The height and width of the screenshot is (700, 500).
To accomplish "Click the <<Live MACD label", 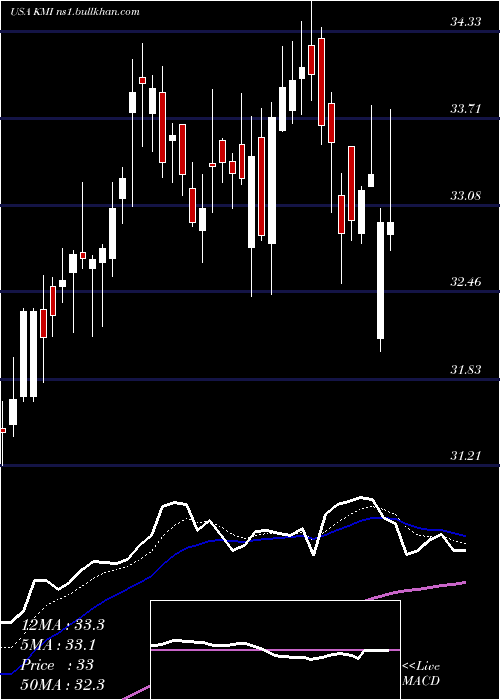I will point(421,673).
